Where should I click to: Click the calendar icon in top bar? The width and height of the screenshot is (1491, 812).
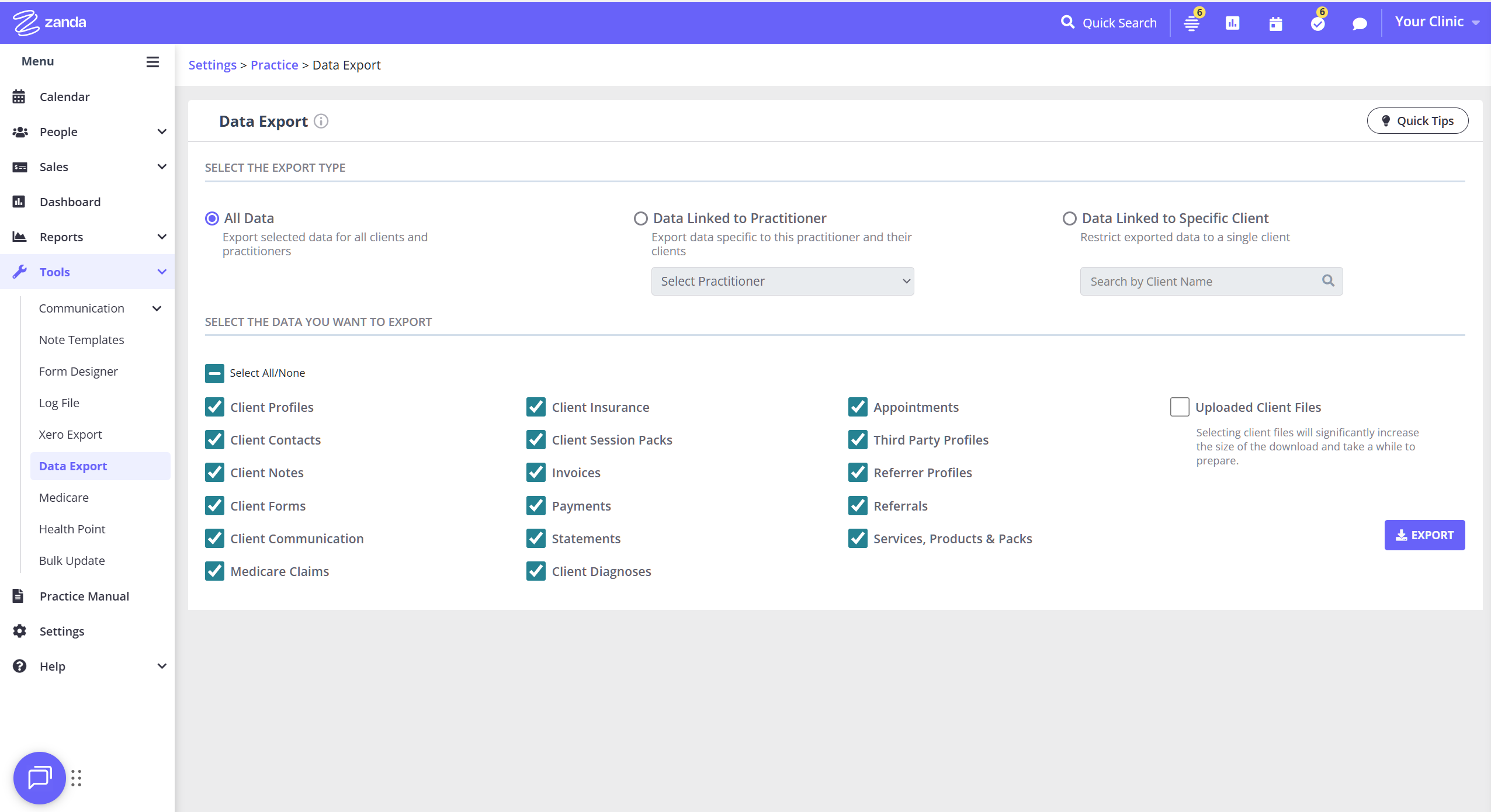(x=1275, y=23)
